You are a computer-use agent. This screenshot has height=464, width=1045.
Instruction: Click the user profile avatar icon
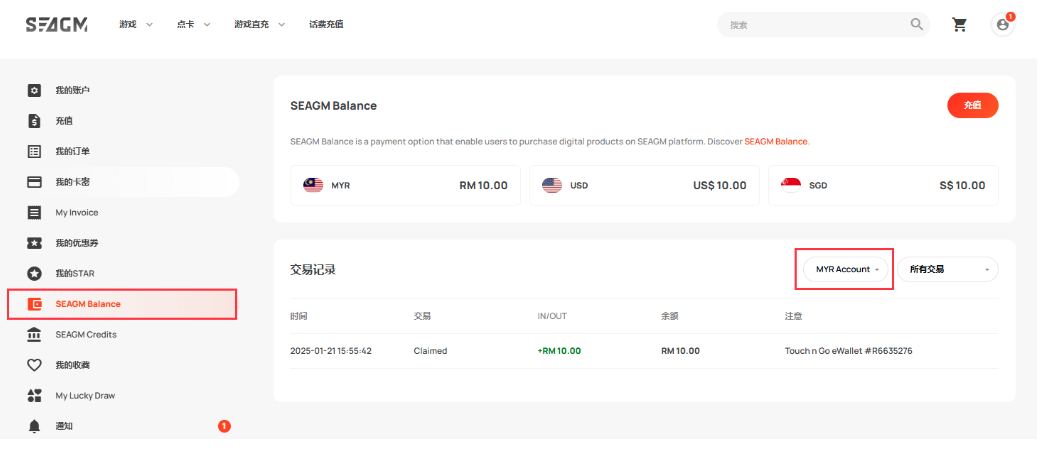point(1002,25)
